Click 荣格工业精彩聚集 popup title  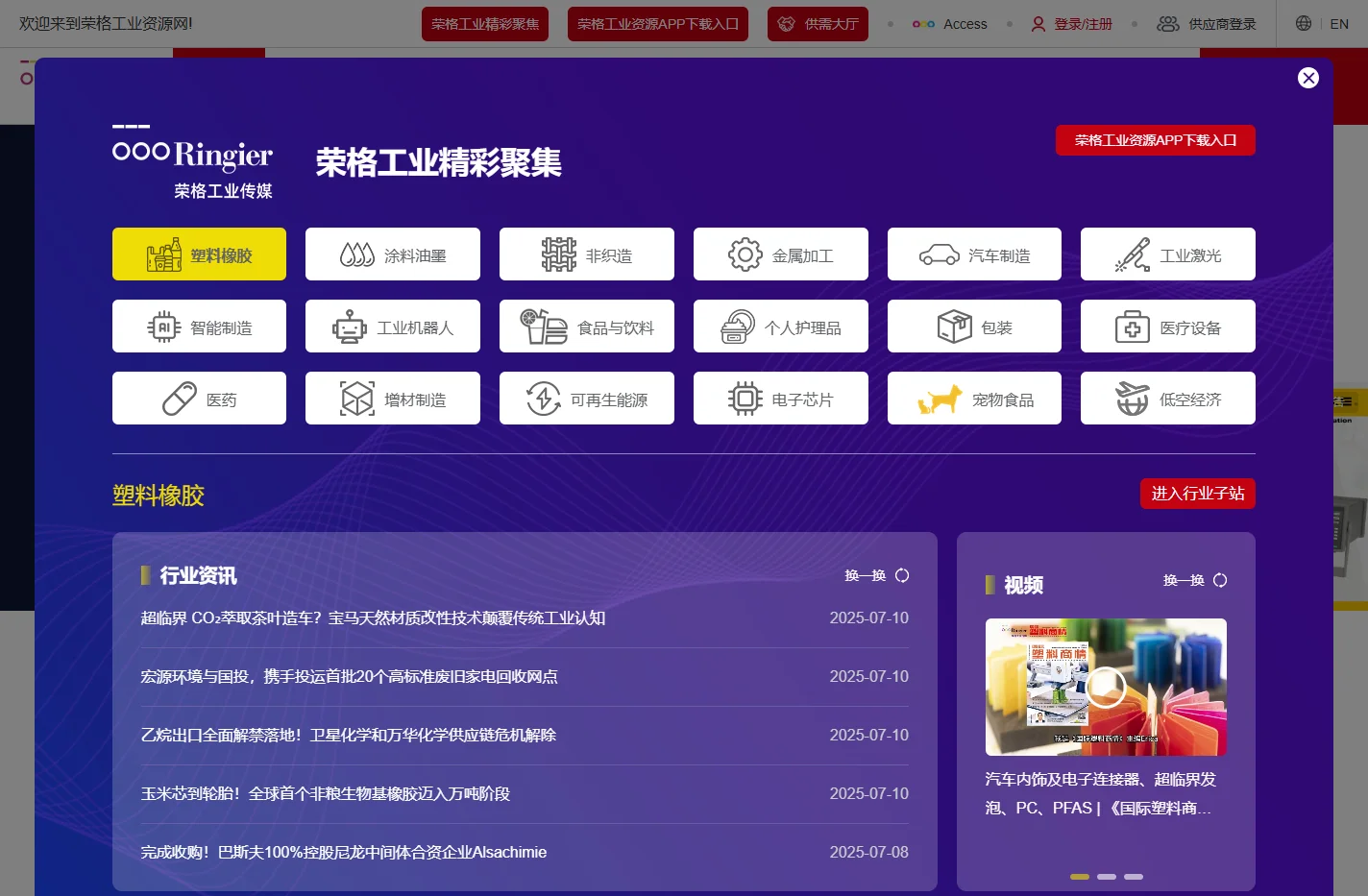439,162
